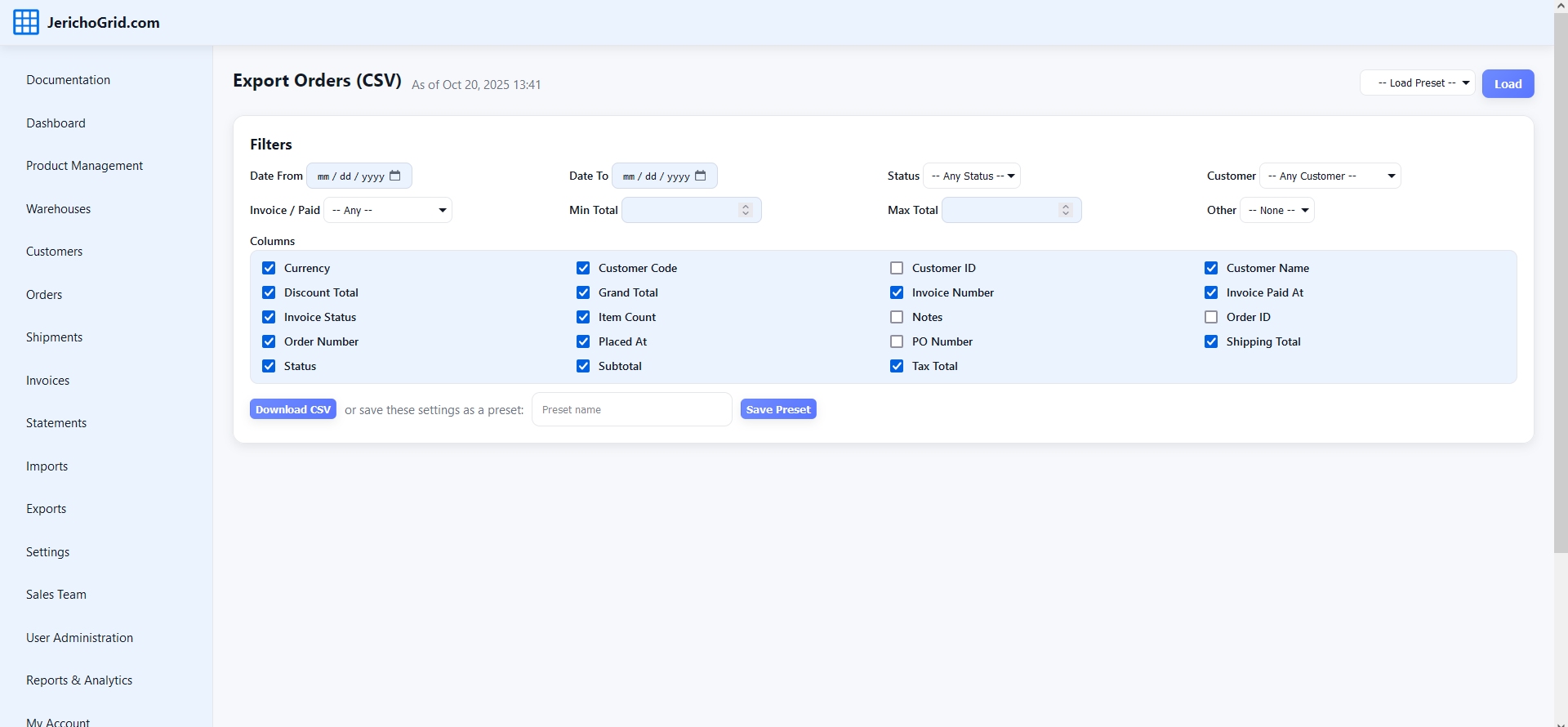
Task: Toggle the Notes column checkbox
Action: coord(897,317)
